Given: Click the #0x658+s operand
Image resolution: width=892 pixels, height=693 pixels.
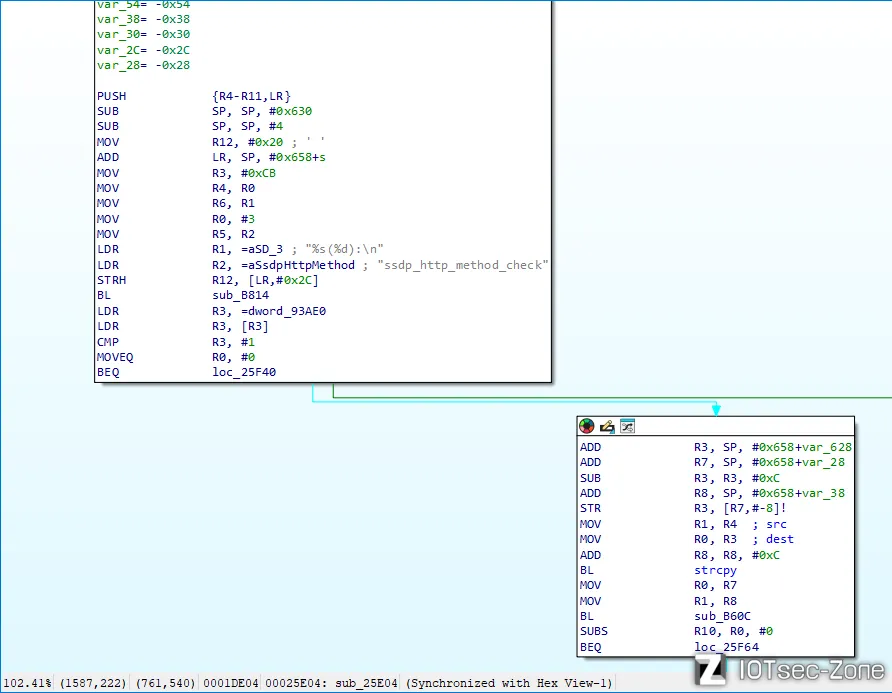Looking at the screenshot, I should point(297,157).
